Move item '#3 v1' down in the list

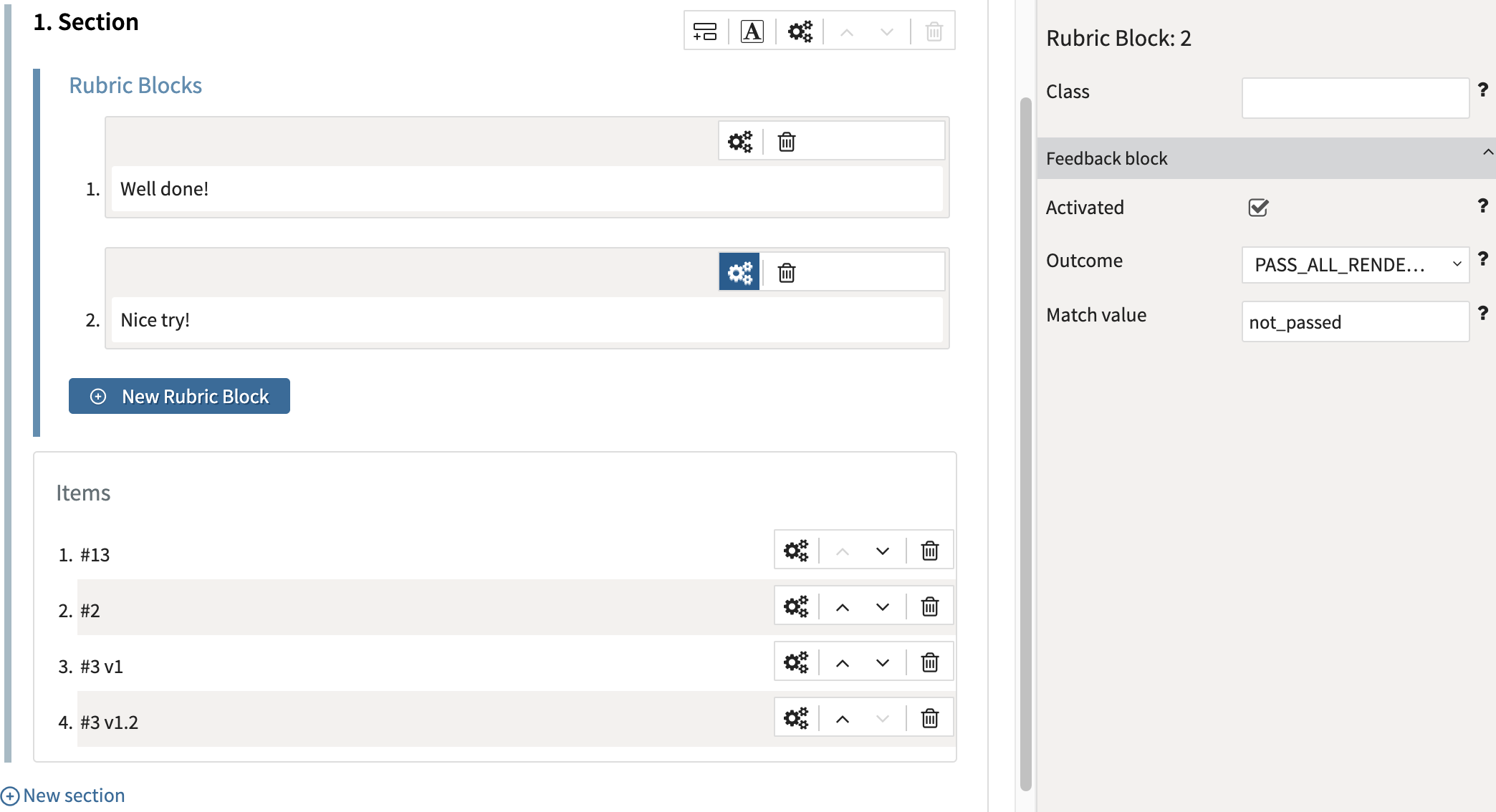click(x=882, y=662)
